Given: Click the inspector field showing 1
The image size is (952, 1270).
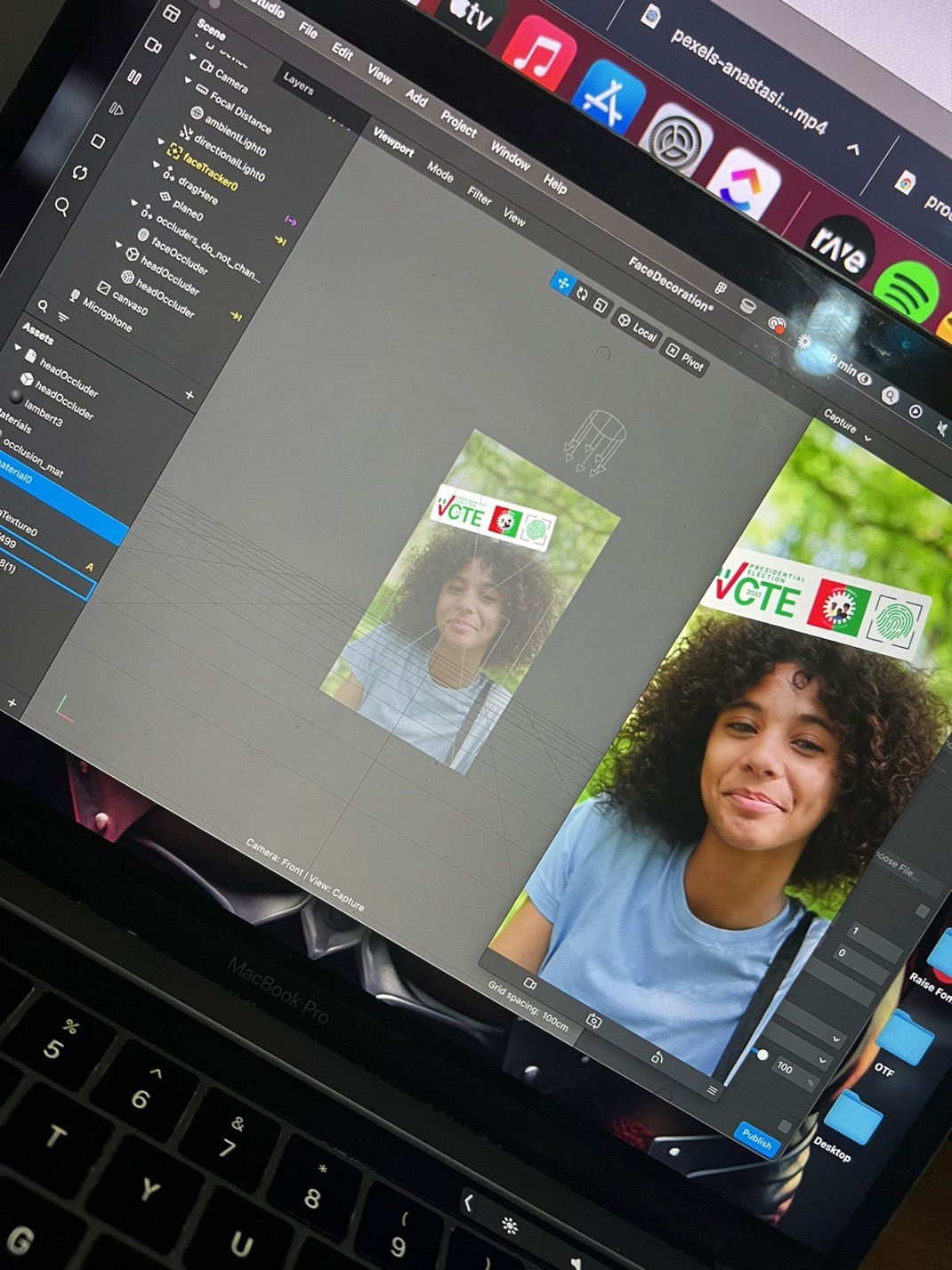Looking at the screenshot, I should 876,941.
